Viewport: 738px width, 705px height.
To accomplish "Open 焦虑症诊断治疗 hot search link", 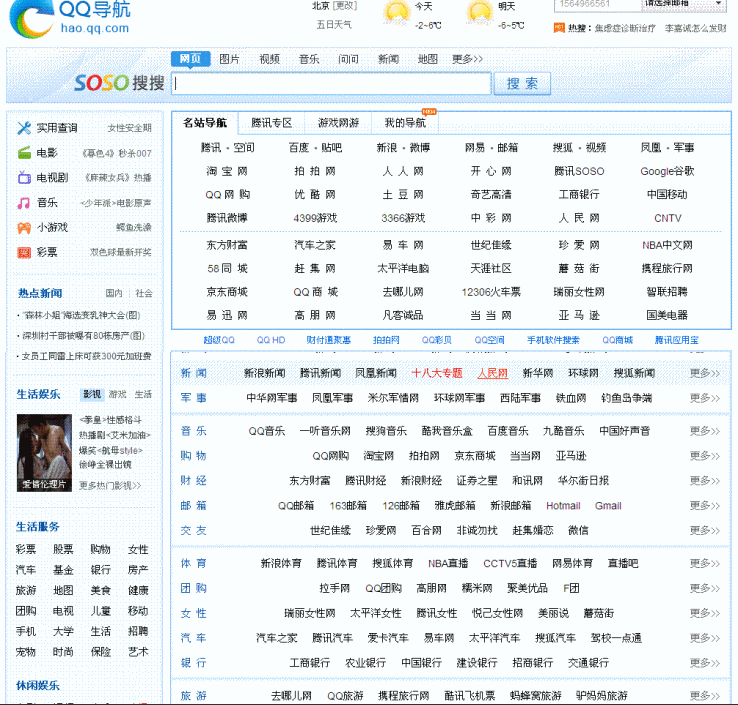I will [625, 28].
